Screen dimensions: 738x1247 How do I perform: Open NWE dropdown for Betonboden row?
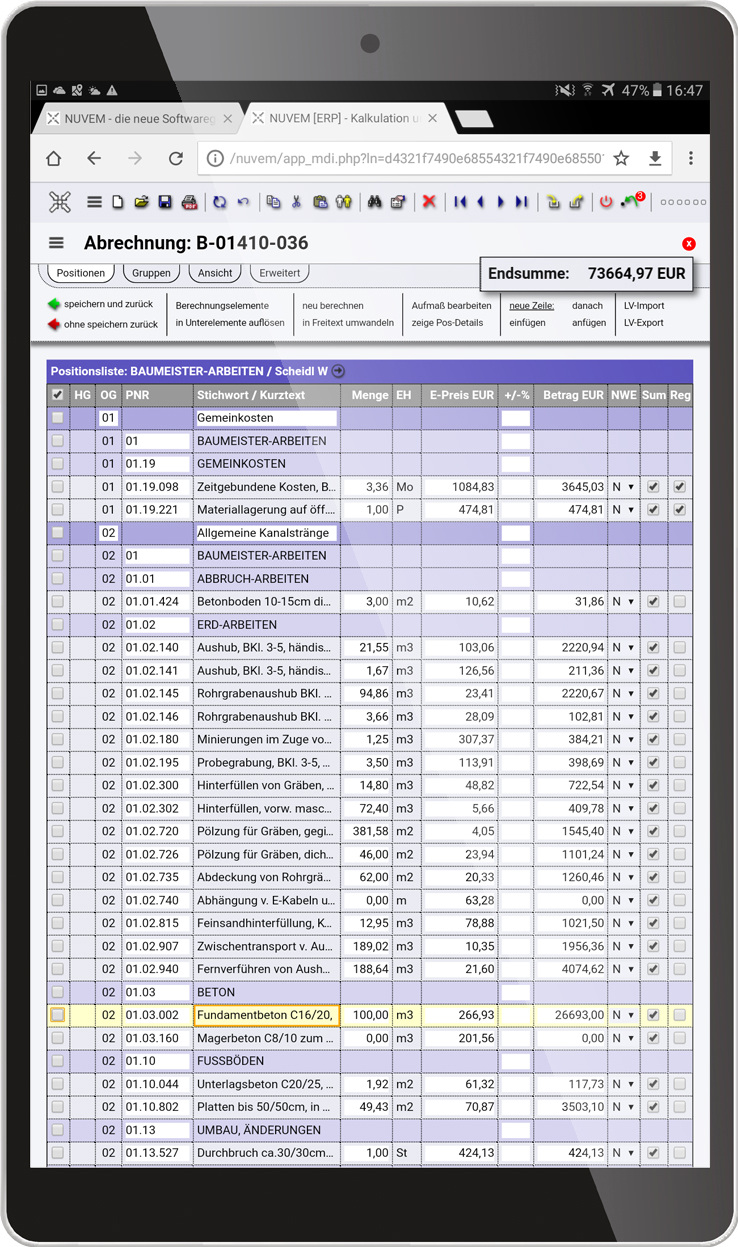click(x=623, y=602)
